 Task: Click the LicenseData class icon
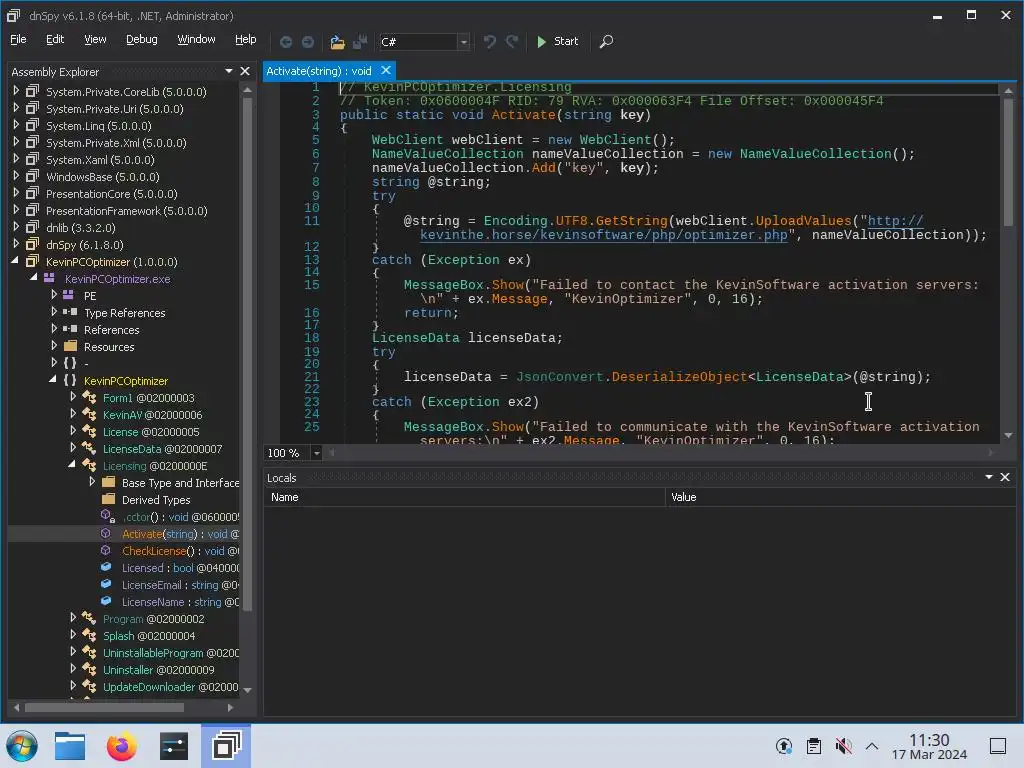point(89,448)
